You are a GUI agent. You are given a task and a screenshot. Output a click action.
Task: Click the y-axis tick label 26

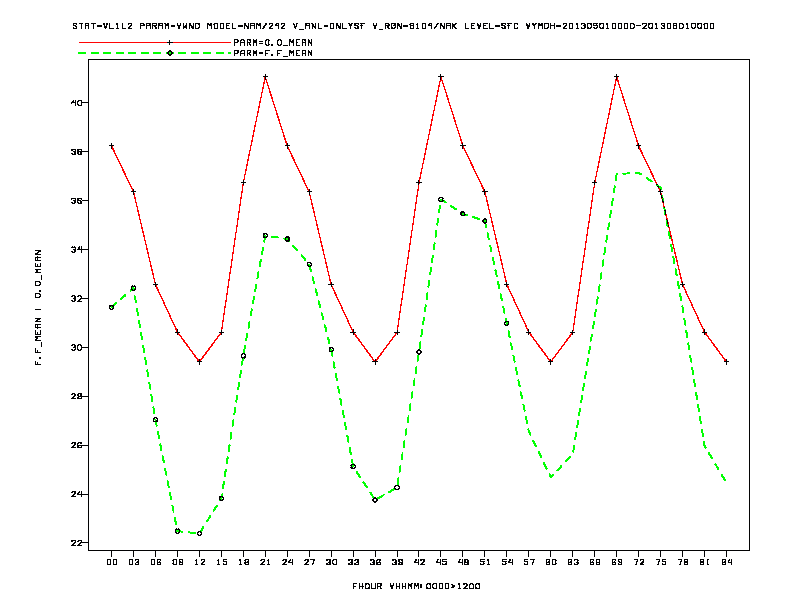76,445
